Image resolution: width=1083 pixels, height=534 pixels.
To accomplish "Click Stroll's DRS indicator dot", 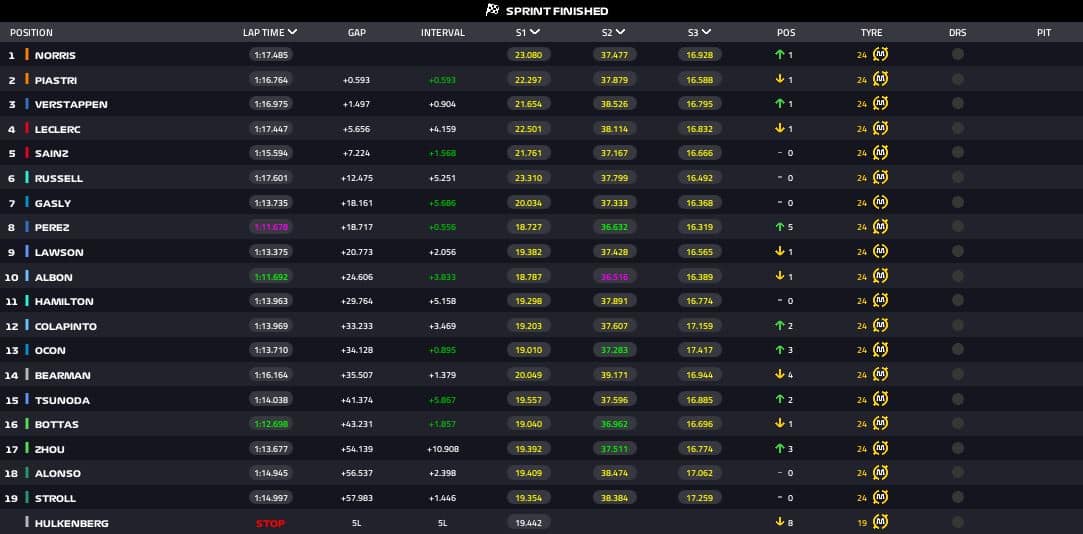I will click(x=957, y=497).
